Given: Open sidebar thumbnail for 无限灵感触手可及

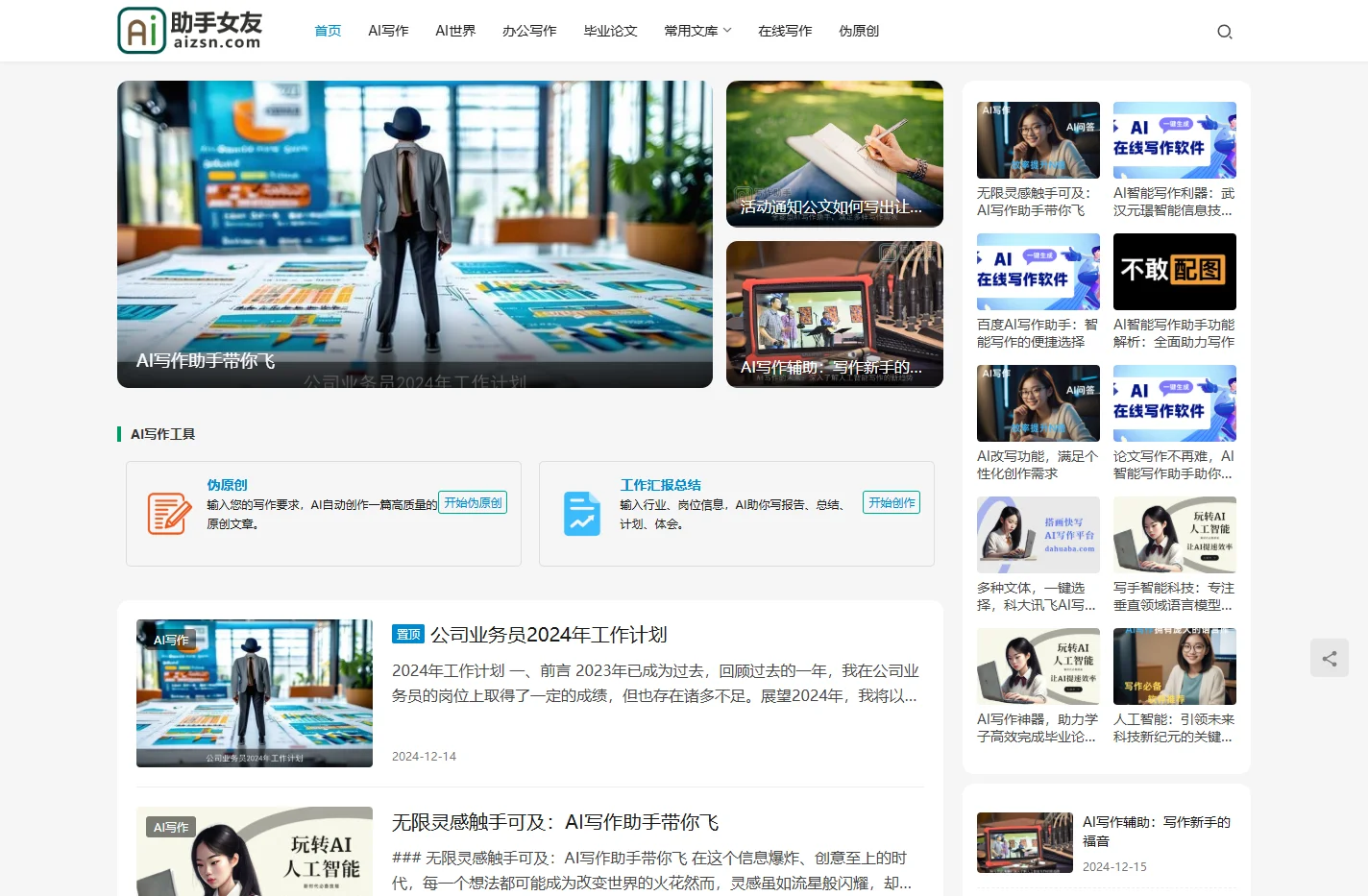Looking at the screenshot, I should 1038,140.
